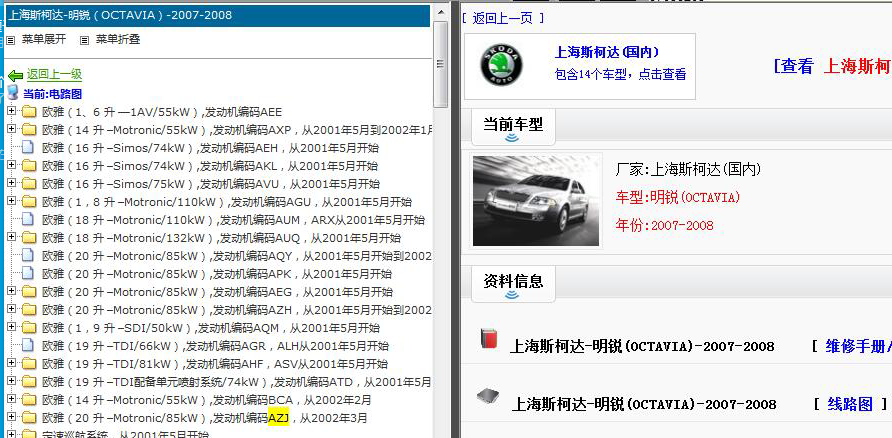Screen dimensions: 892x438
Task: Click the 当前:电路图 label
Action: click(52, 94)
